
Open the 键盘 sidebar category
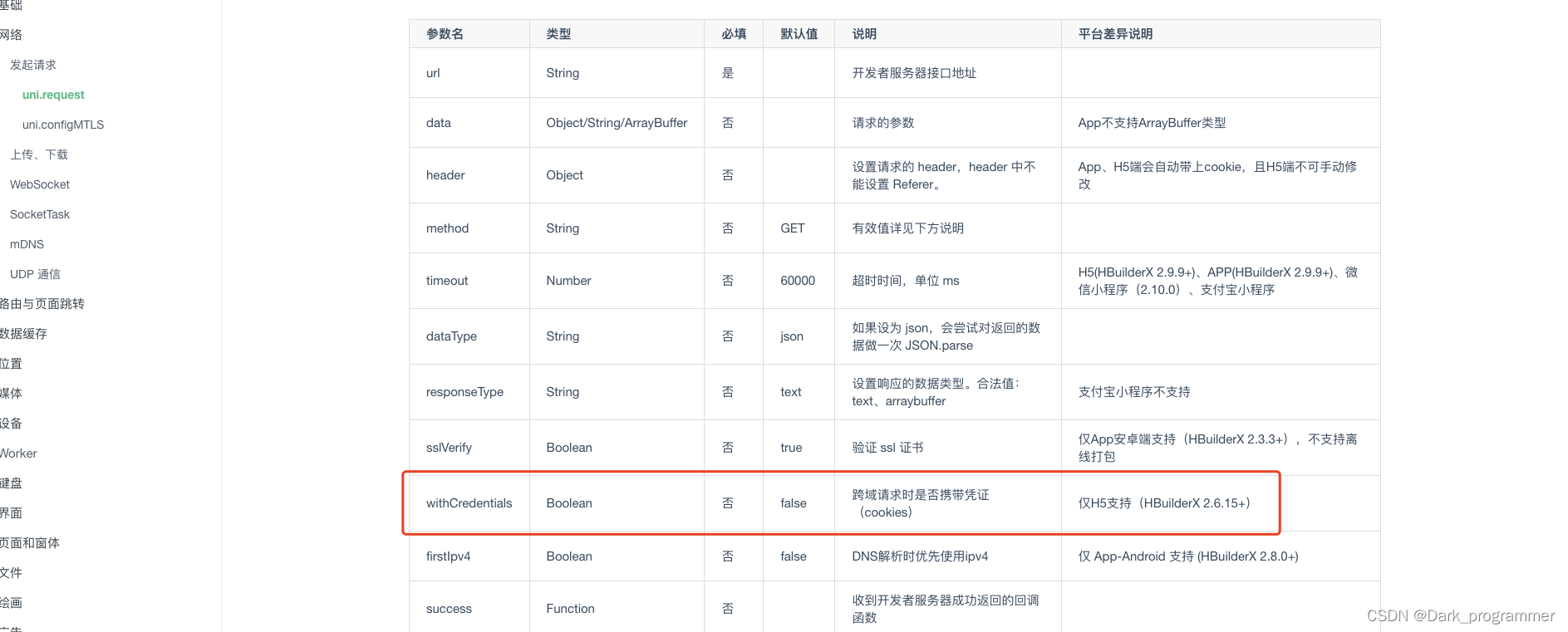click(x=12, y=483)
